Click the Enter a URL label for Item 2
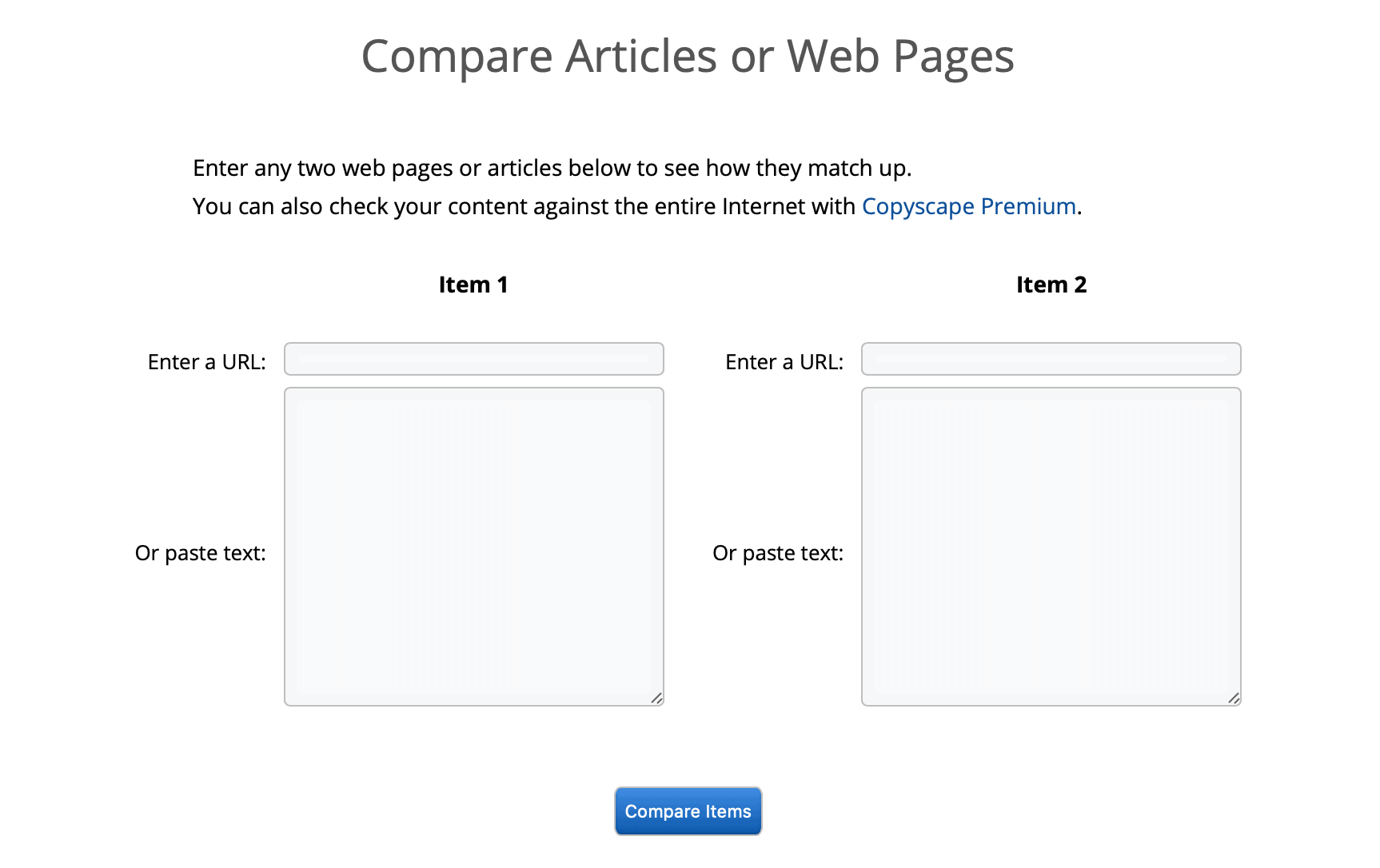Image resolution: width=1380 pixels, height=868 pixels. [784, 361]
